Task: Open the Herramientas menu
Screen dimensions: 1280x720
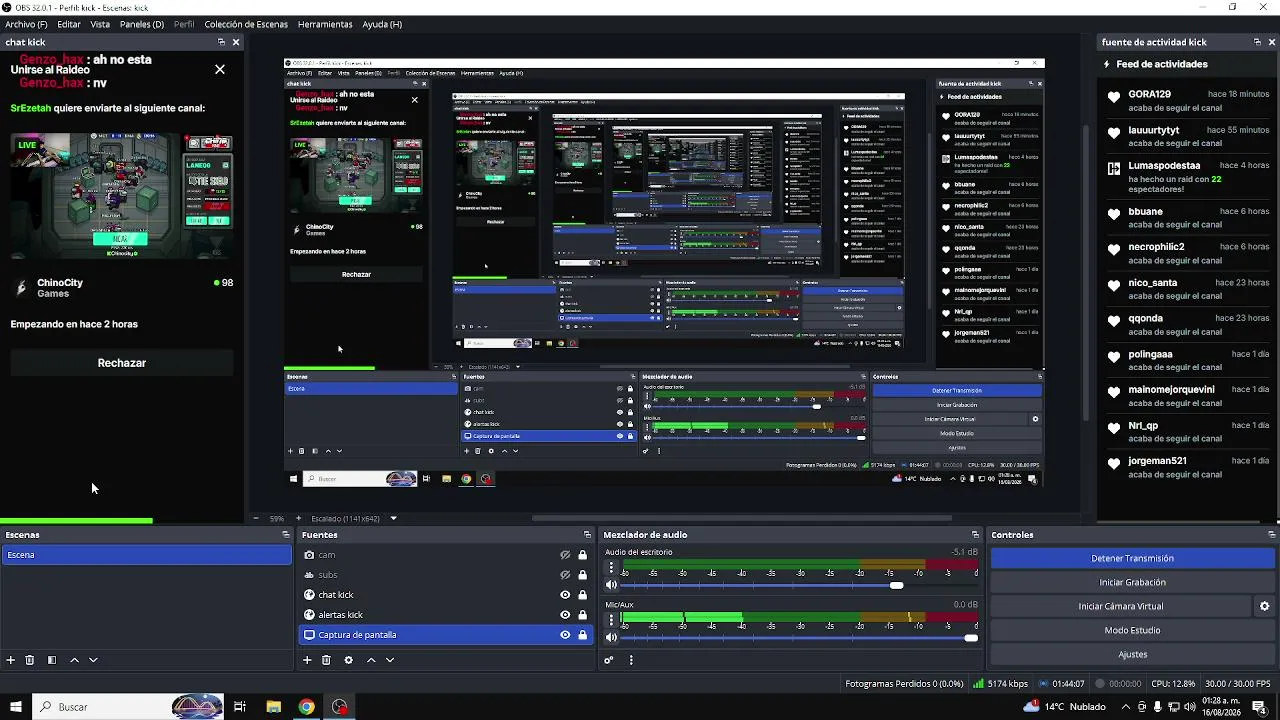Action: (325, 24)
